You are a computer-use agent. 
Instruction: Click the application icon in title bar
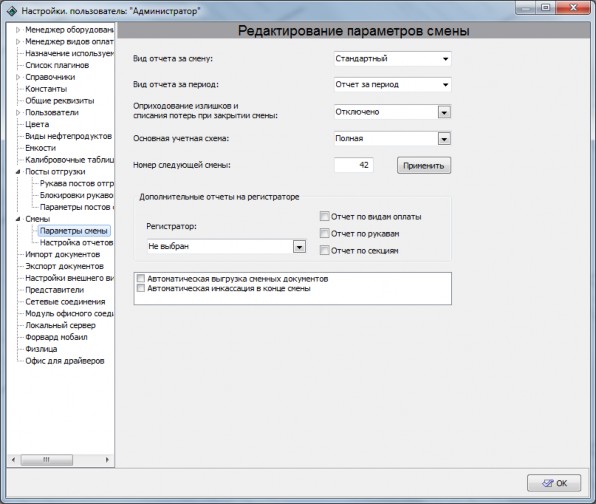pos(12,11)
